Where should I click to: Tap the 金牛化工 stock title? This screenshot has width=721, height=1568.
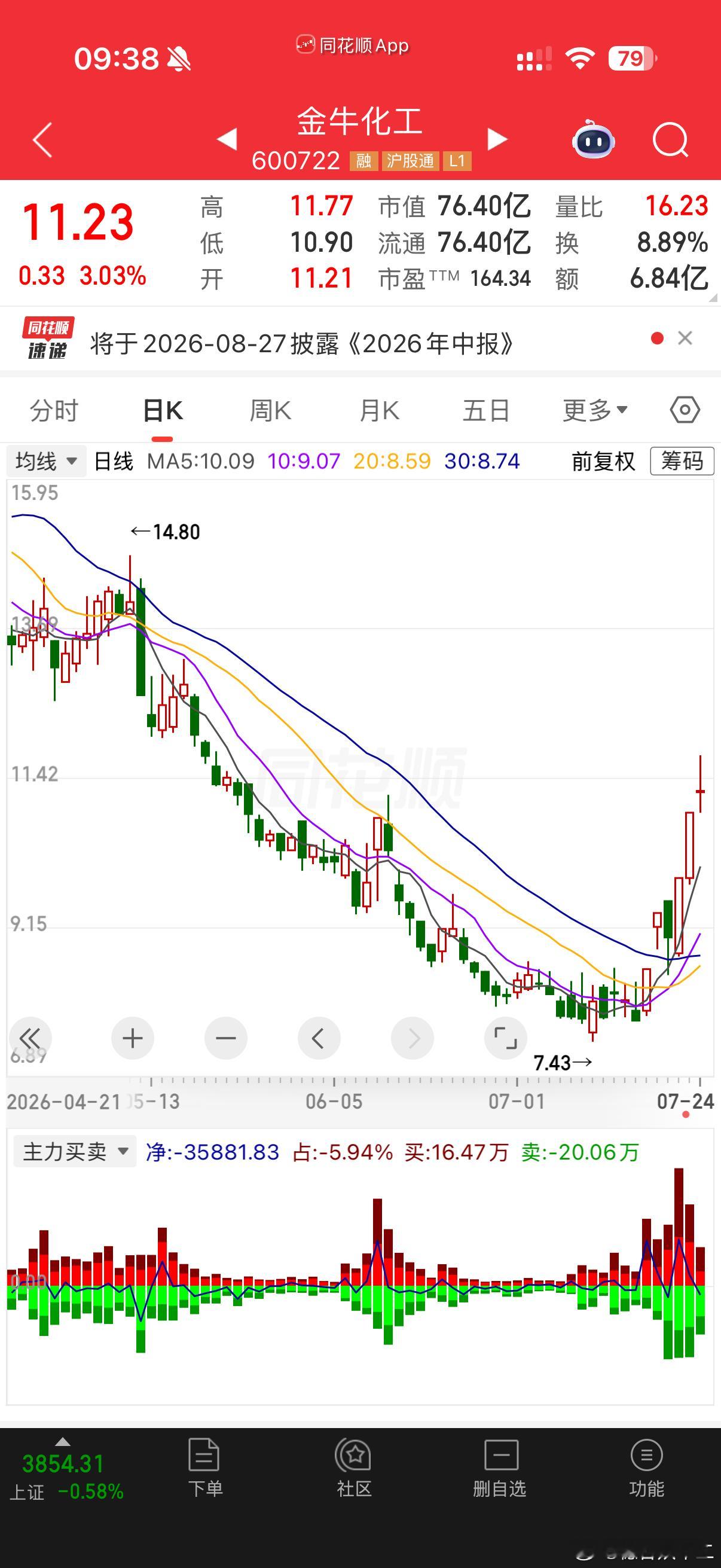click(359, 121)
